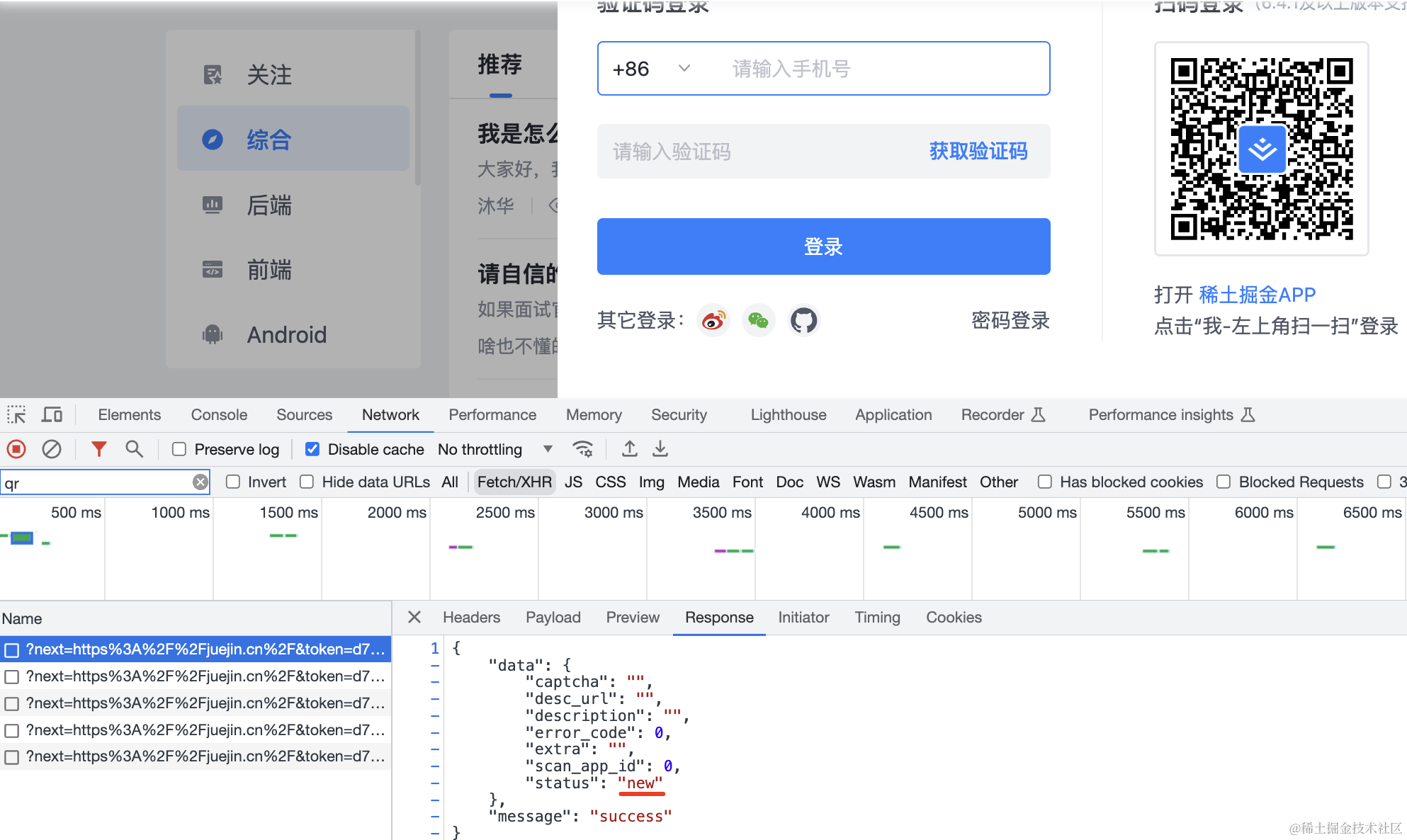Toggle the device toolbar icon
Image resolution: width=1407 pixels, height=840 pixels.
click(x=52, y=415)
